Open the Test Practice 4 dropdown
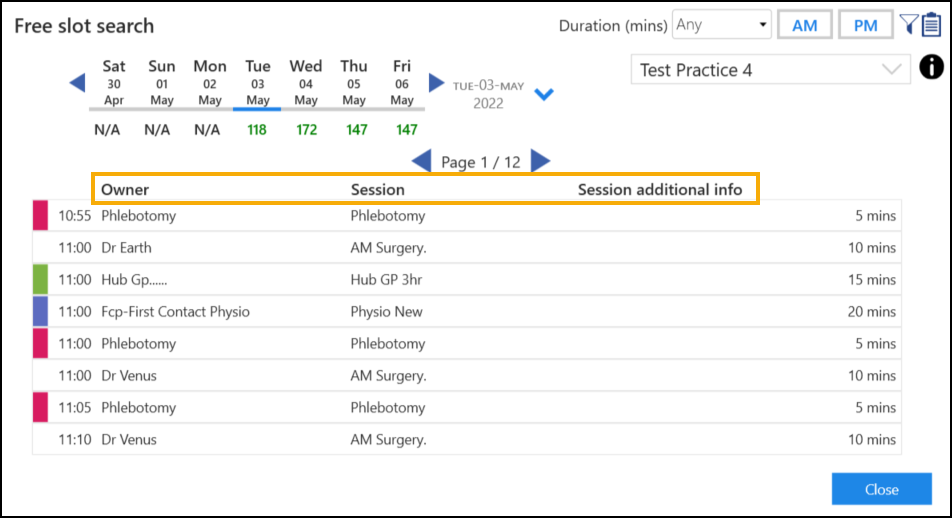Viewport: 952px width, 518px height. point(770,70)
